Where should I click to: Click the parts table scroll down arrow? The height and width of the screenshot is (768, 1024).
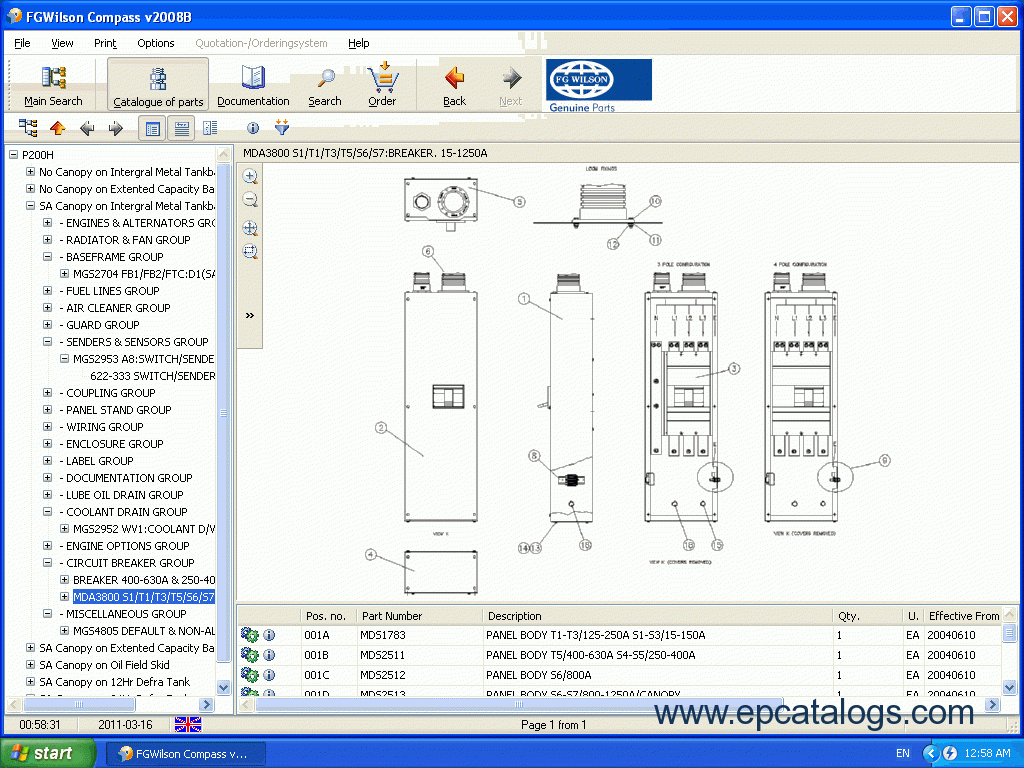(x=1010, y=687)
